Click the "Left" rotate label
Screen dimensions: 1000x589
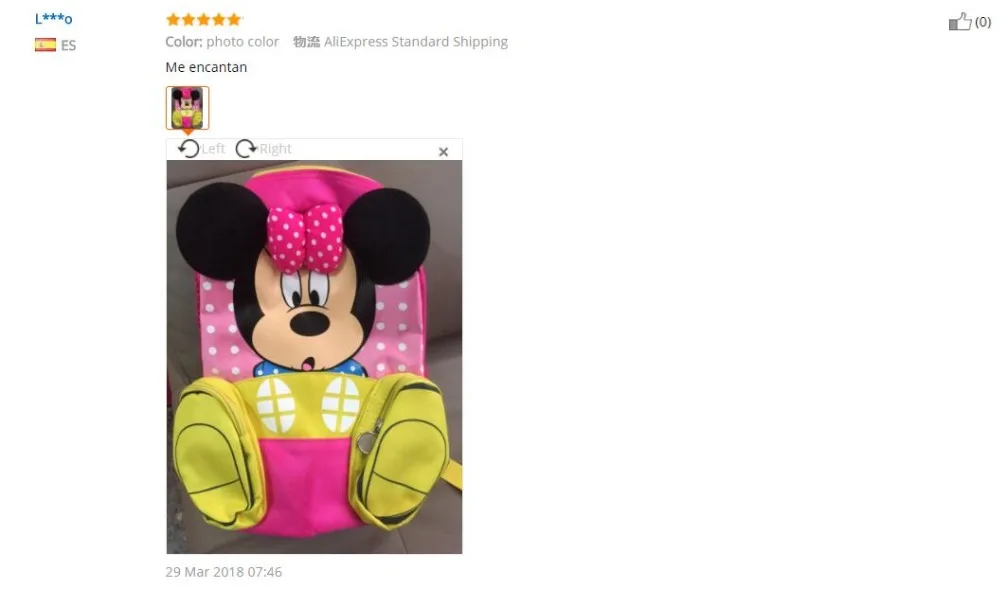pyautogui.click(x=213, y=149)
